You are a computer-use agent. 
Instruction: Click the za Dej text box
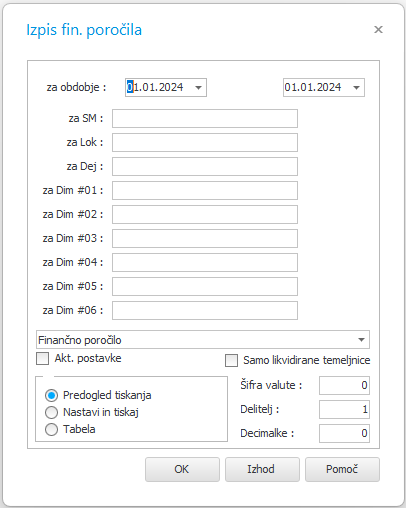[205, 166]
